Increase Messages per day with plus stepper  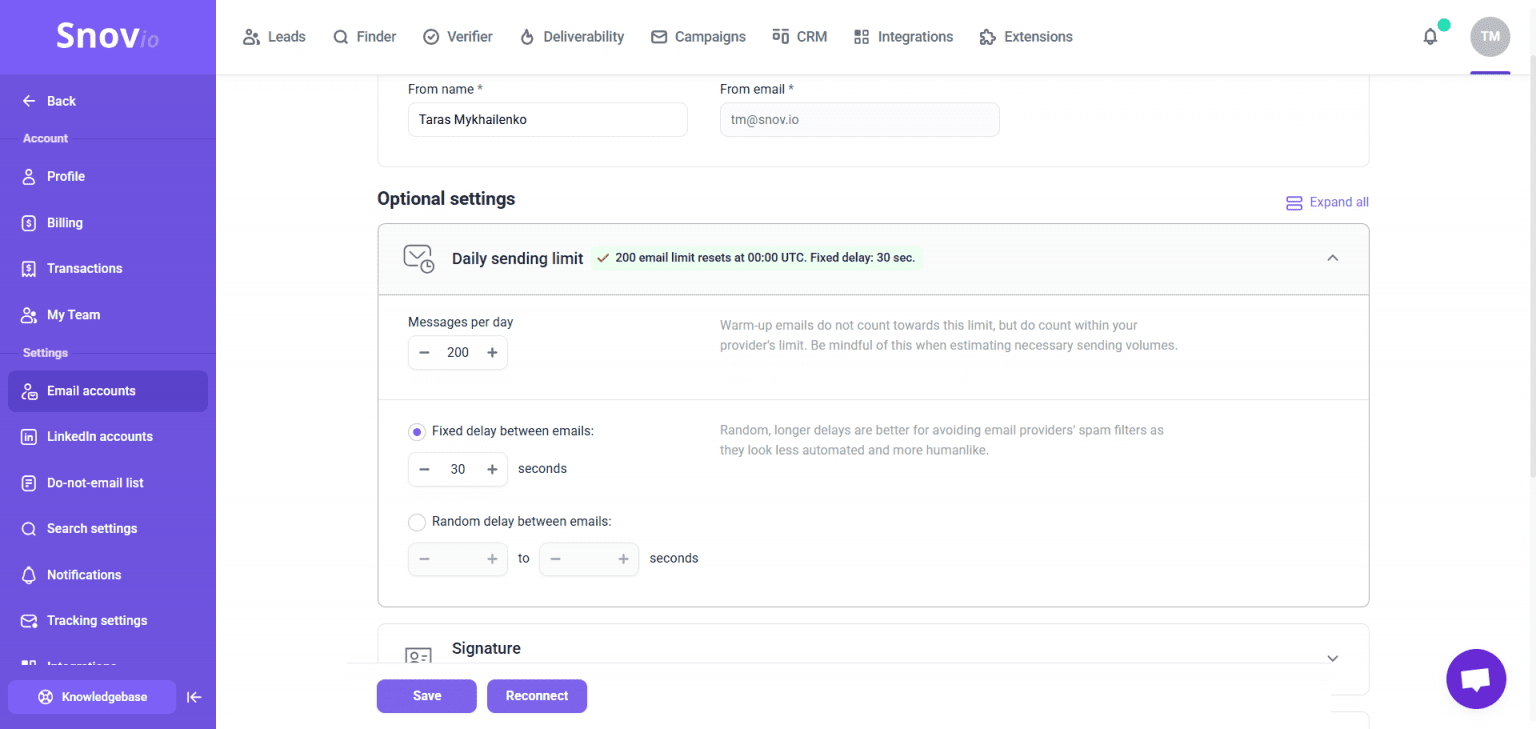click(492, 352)
